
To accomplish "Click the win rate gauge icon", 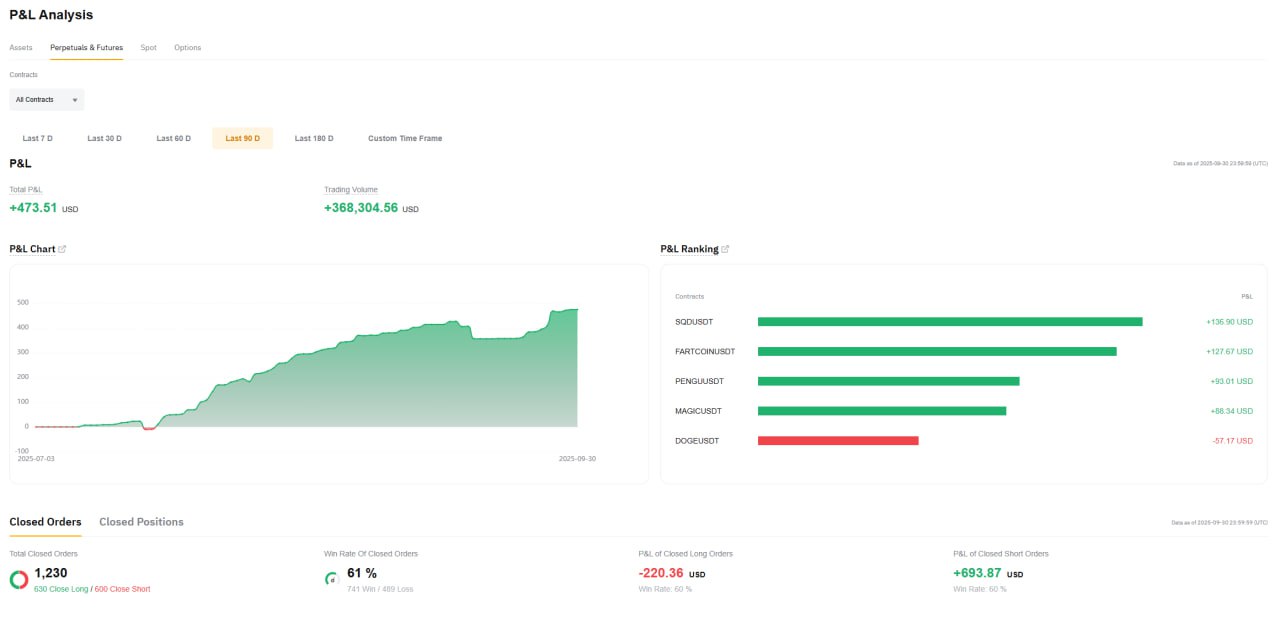I will click(x=332, y=579).
